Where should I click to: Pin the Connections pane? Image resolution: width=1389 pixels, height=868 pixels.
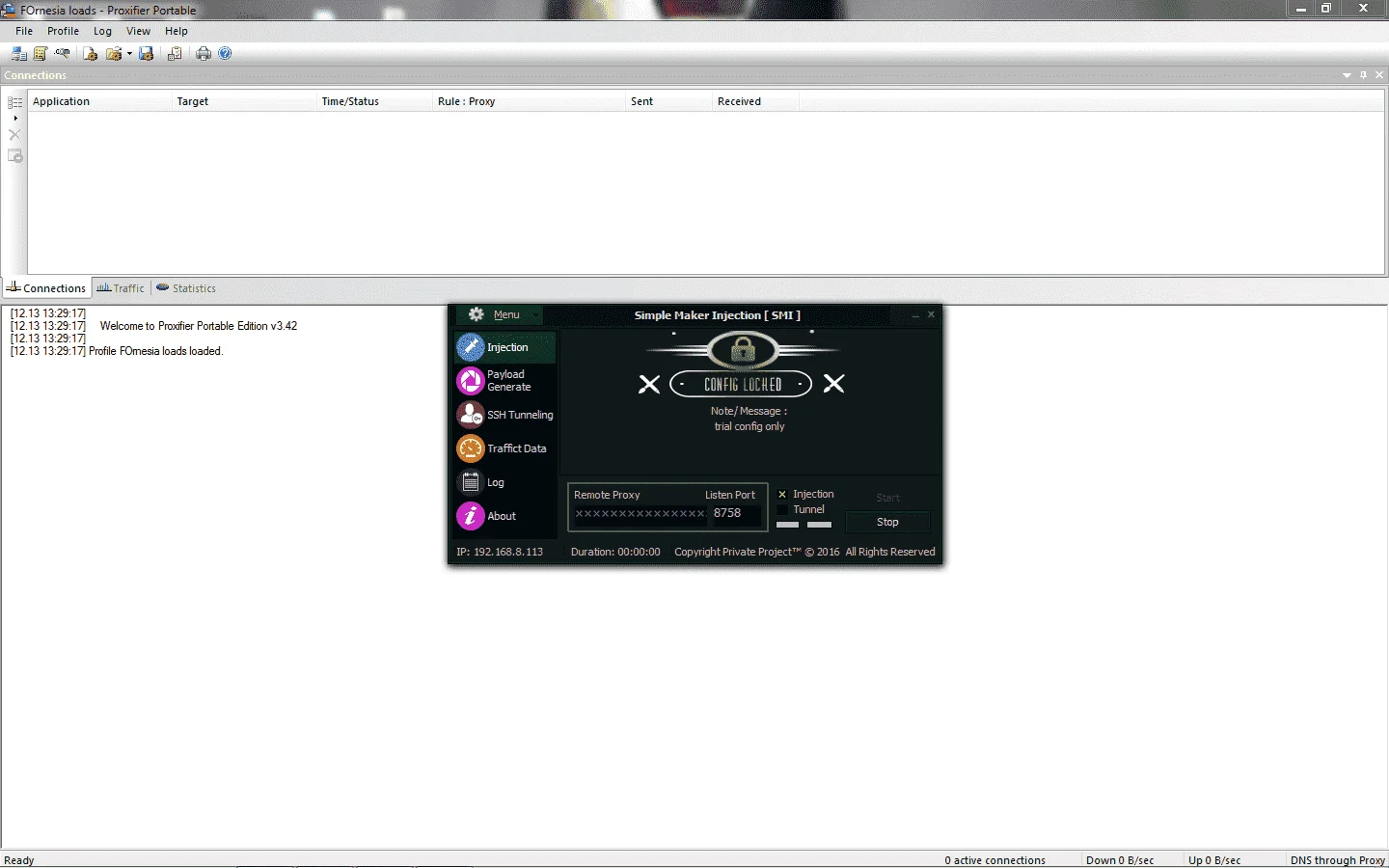click(x=1363, y=75)
